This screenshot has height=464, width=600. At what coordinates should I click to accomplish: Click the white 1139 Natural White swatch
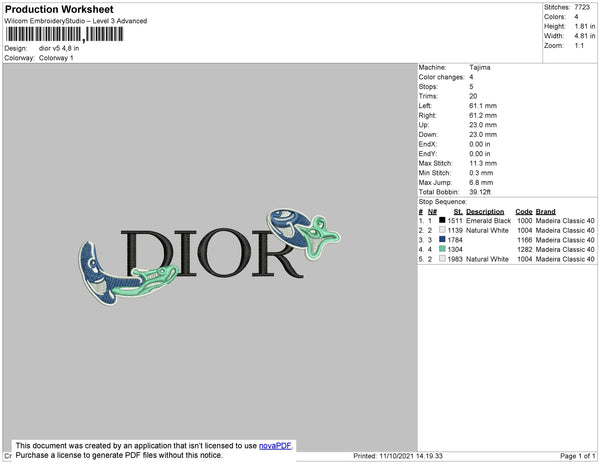pyautogui.click(x=442, y=230)
